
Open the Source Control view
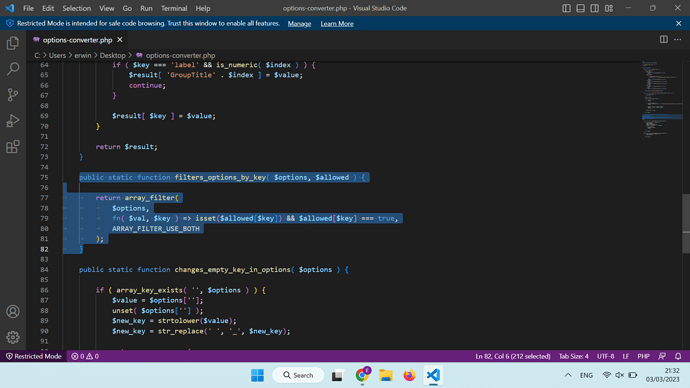point(13,95)
